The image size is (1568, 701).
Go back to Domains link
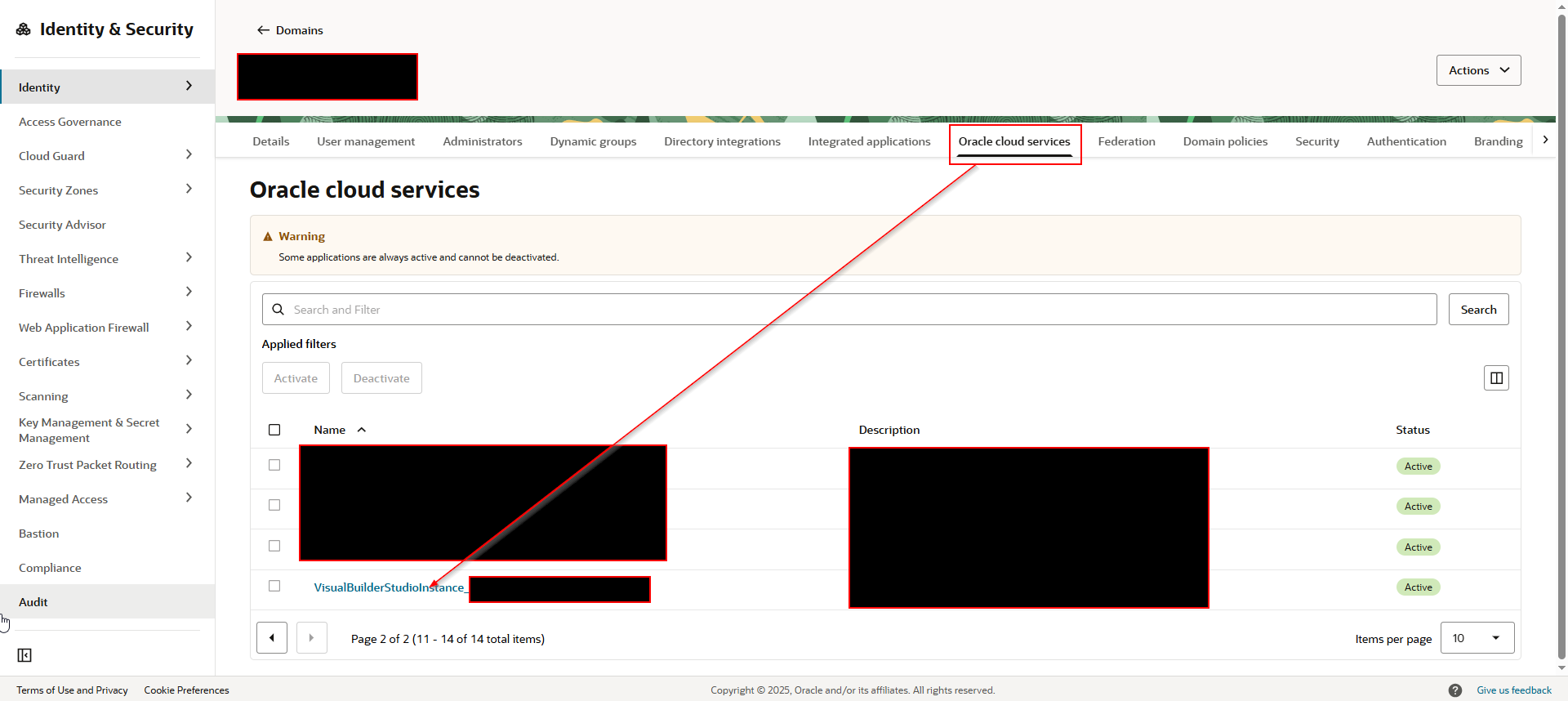[x=299, y=30]
